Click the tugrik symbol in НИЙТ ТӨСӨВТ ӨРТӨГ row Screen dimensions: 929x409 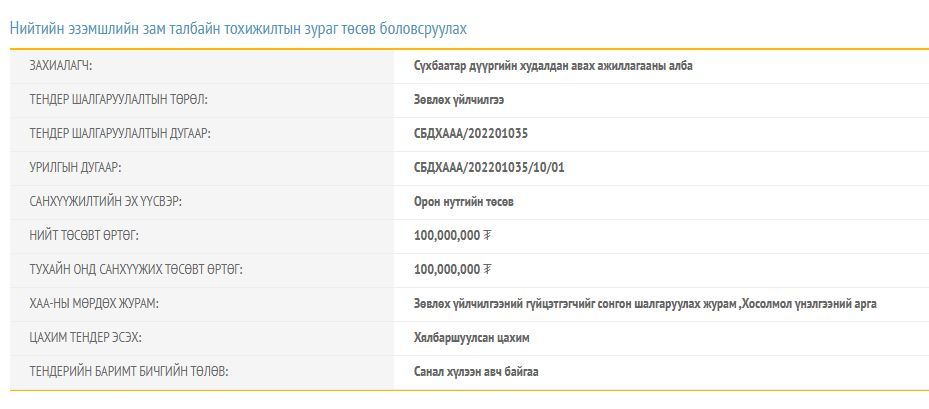point(488,236)
